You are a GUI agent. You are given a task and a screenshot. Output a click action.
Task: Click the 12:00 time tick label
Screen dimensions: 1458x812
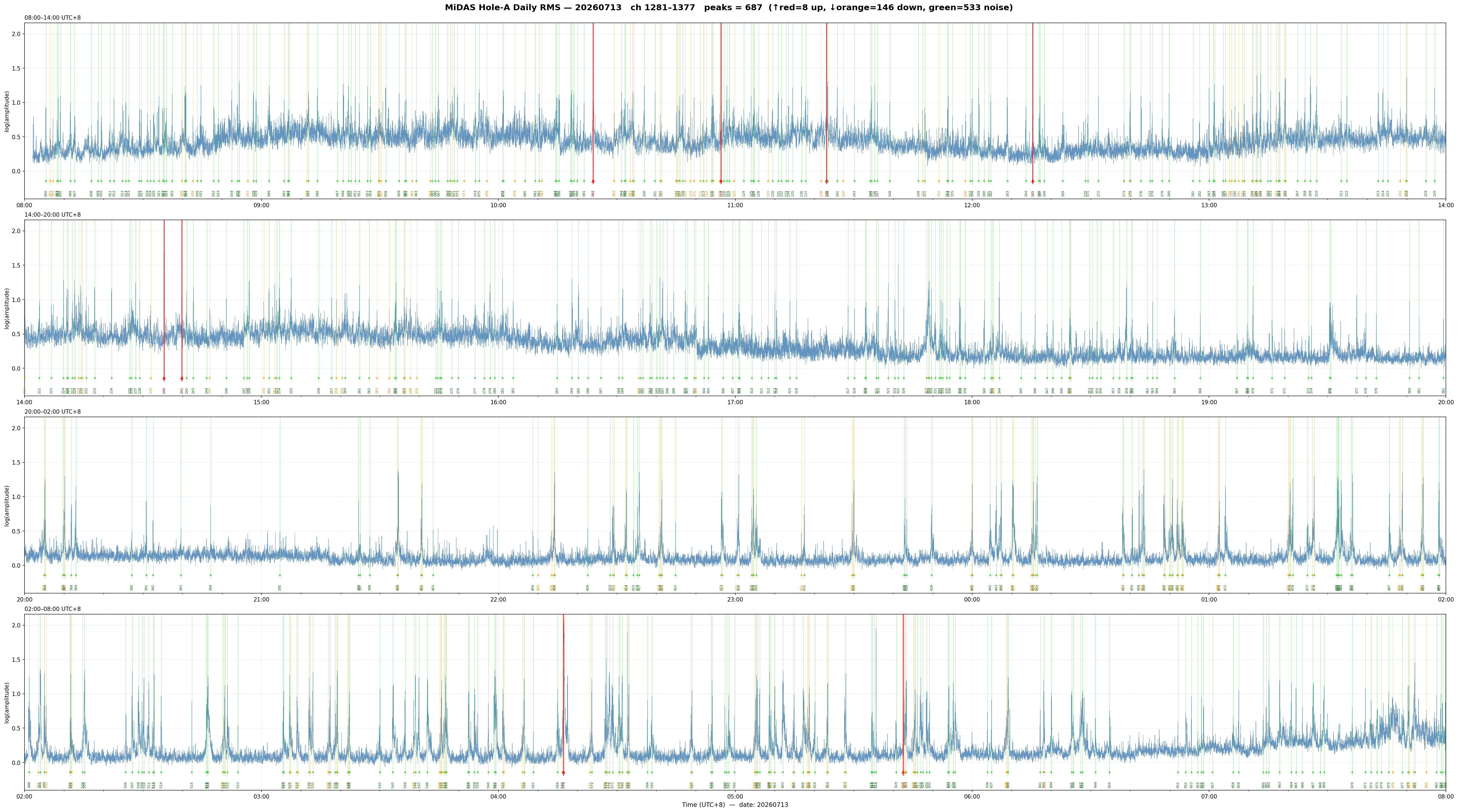click(x=972, y=205)
